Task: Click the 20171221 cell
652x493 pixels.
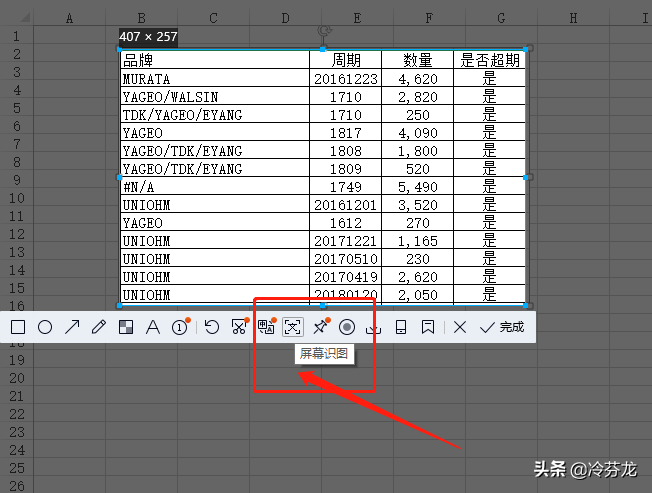Action: point(346,241)
